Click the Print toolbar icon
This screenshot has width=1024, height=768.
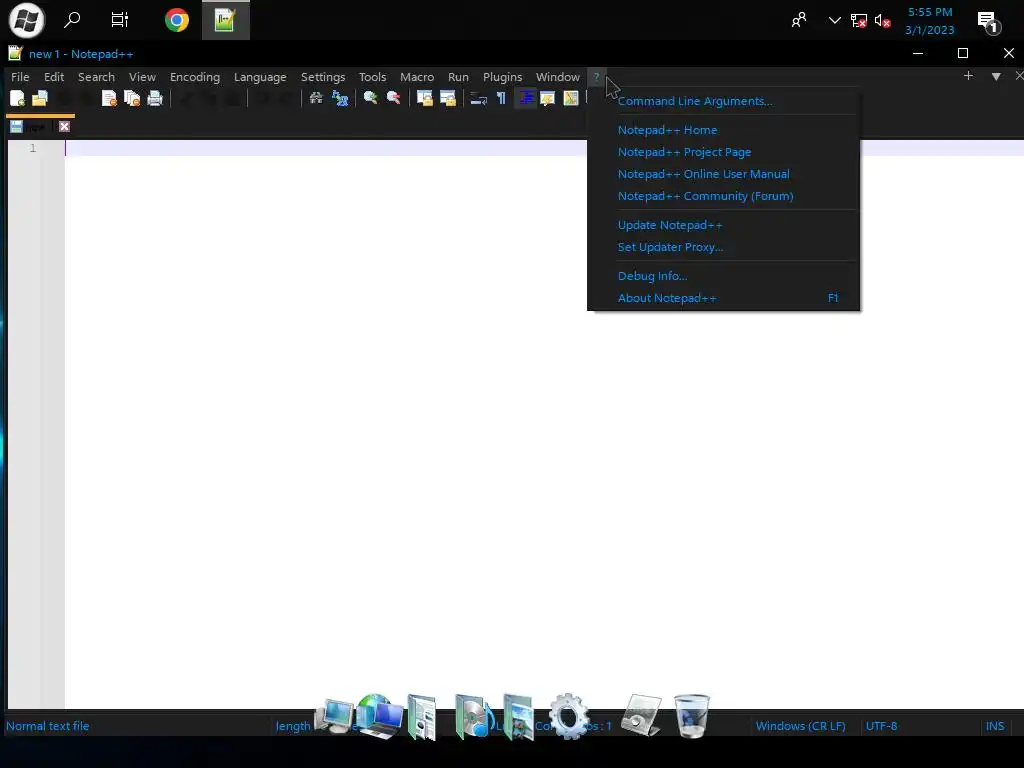(155, 99)
